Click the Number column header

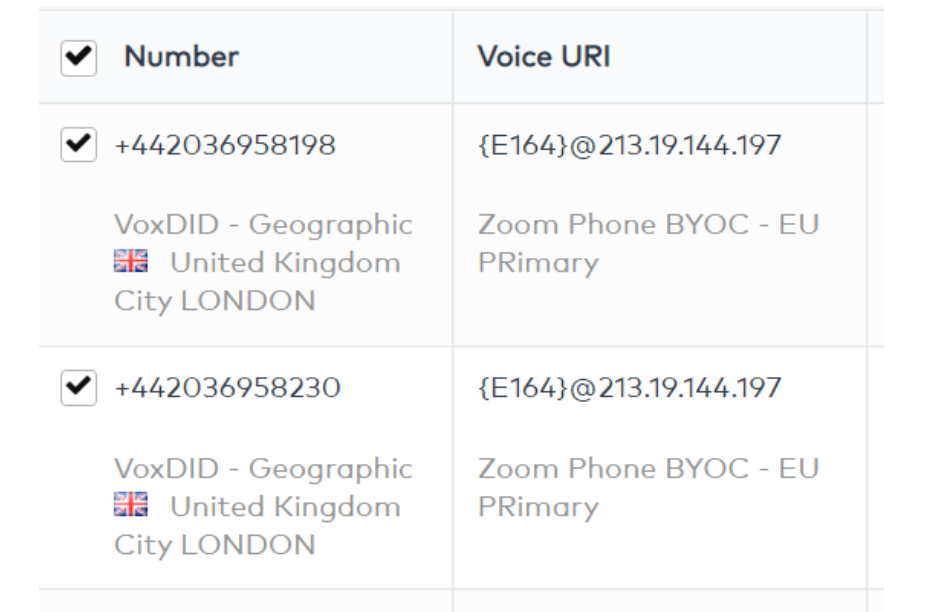[x=181, y=58]
